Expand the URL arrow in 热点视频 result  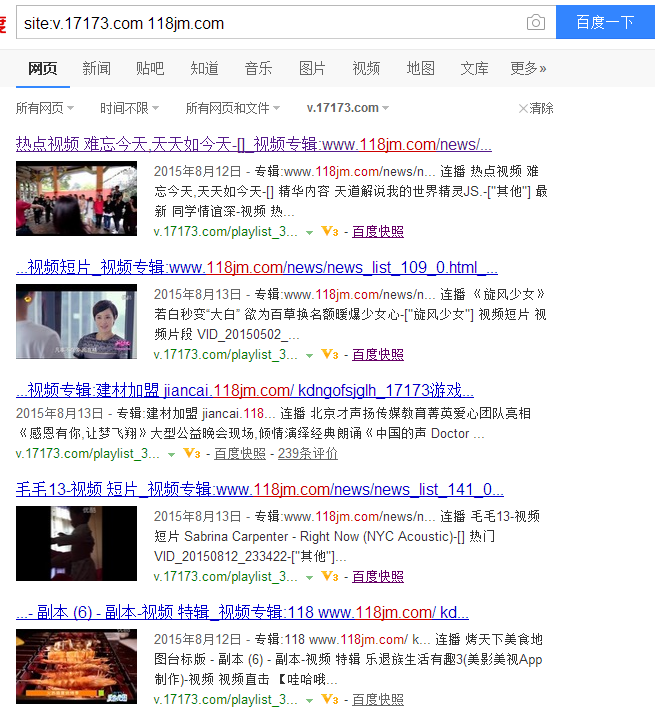pos(309,232)
